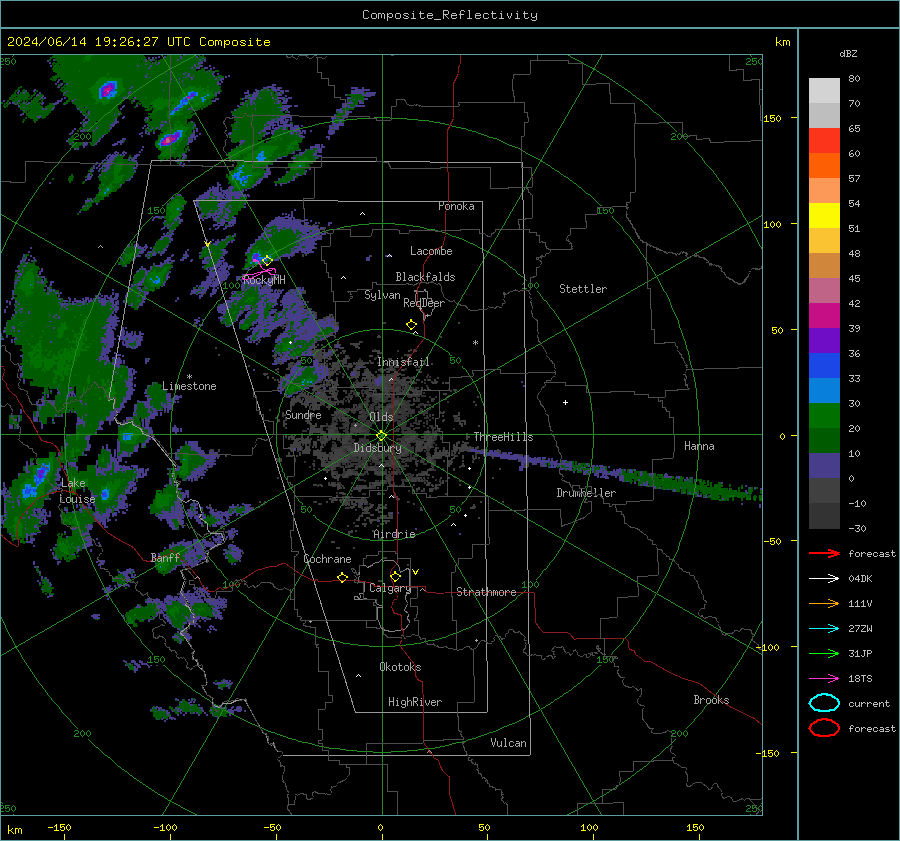The image size is (900, 841).
Task: Click the cyan current ellipse legend icon
Action: coord(824,703)
